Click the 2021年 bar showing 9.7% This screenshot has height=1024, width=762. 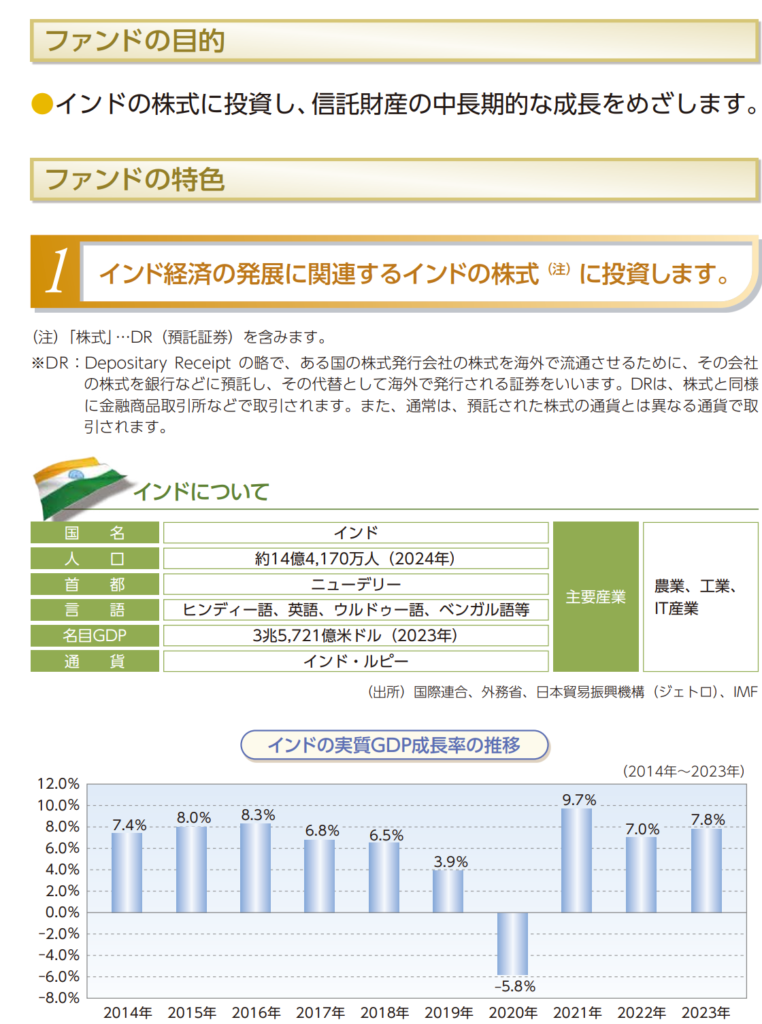pyautogui.click(x=577, y=860)
